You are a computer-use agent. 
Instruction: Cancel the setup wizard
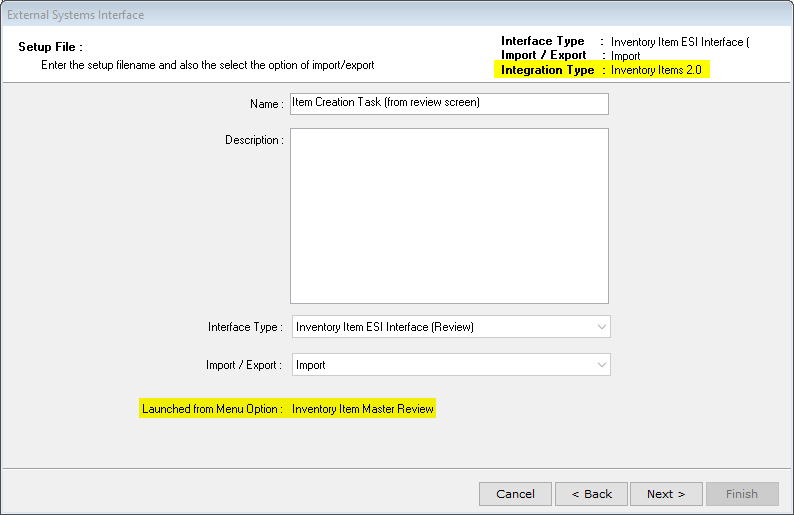[515, 494]
